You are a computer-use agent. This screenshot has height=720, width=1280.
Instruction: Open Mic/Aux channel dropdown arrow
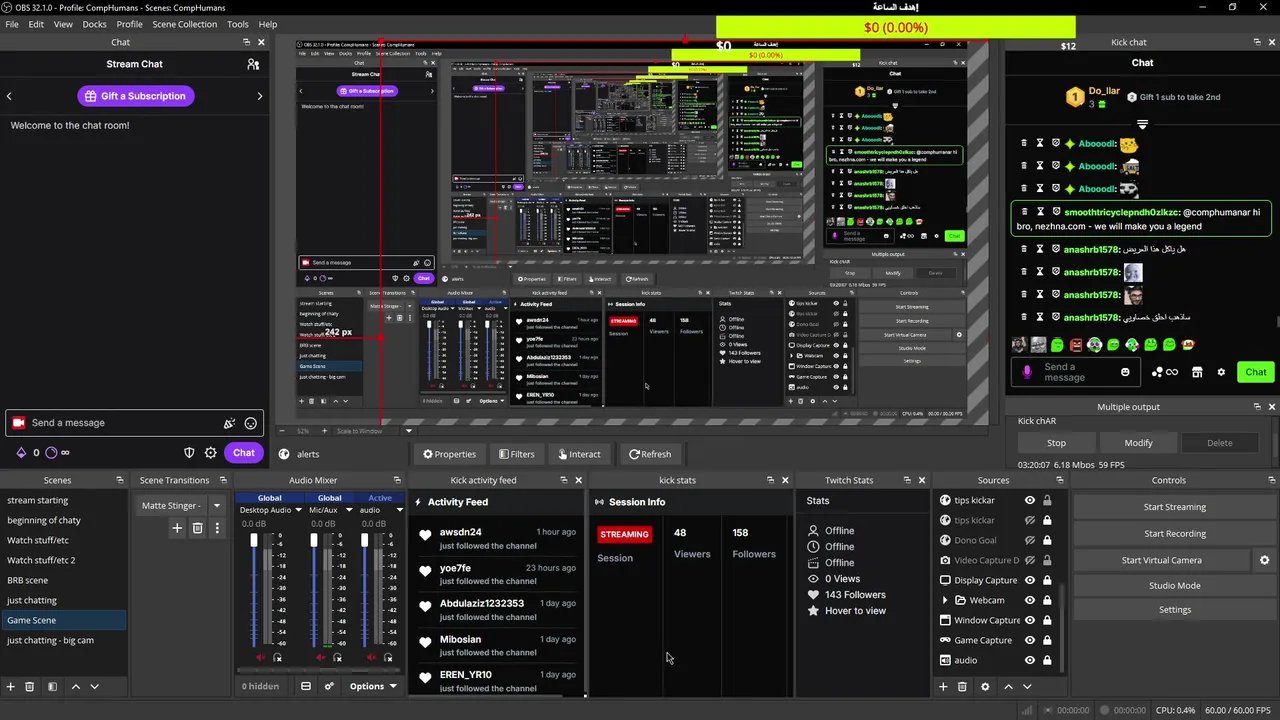[349, 510]
